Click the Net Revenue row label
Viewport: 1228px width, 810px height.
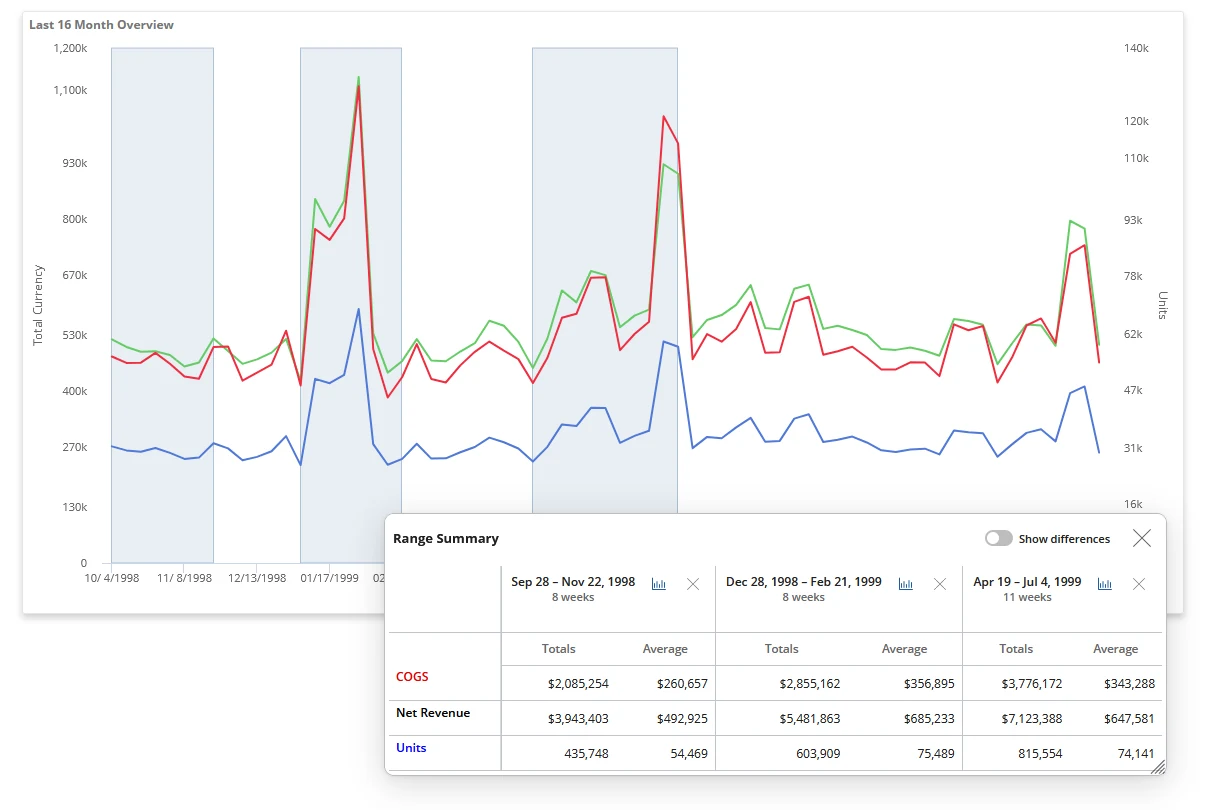(433, 713)
